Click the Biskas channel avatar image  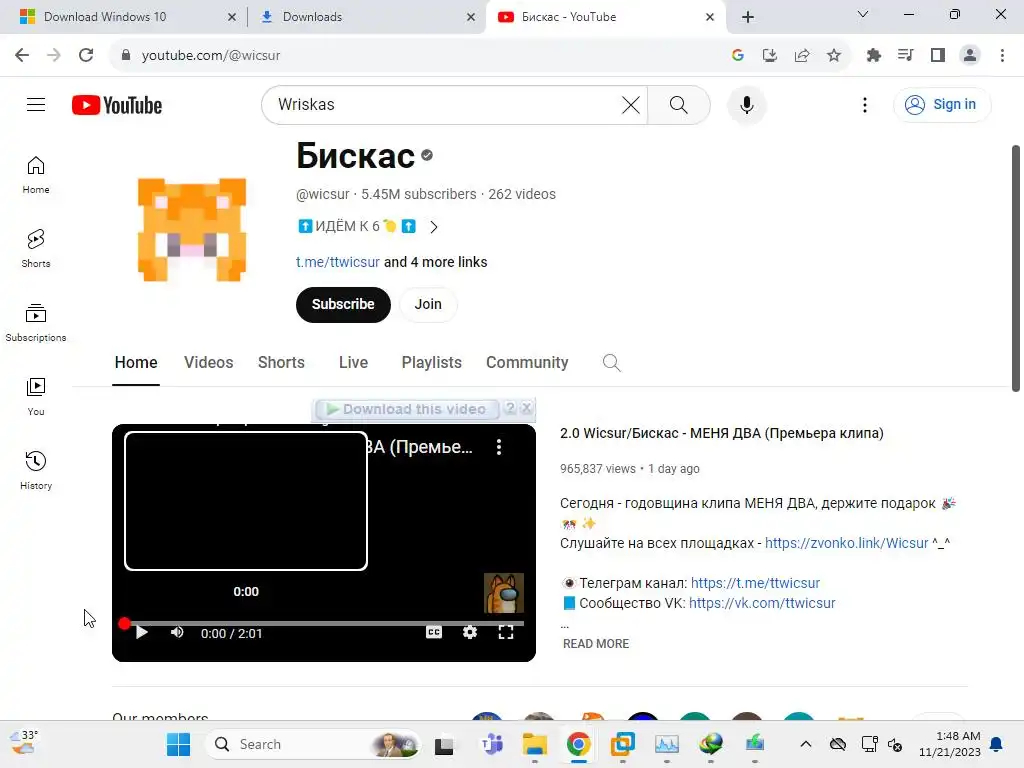click(x=192, y=230)
